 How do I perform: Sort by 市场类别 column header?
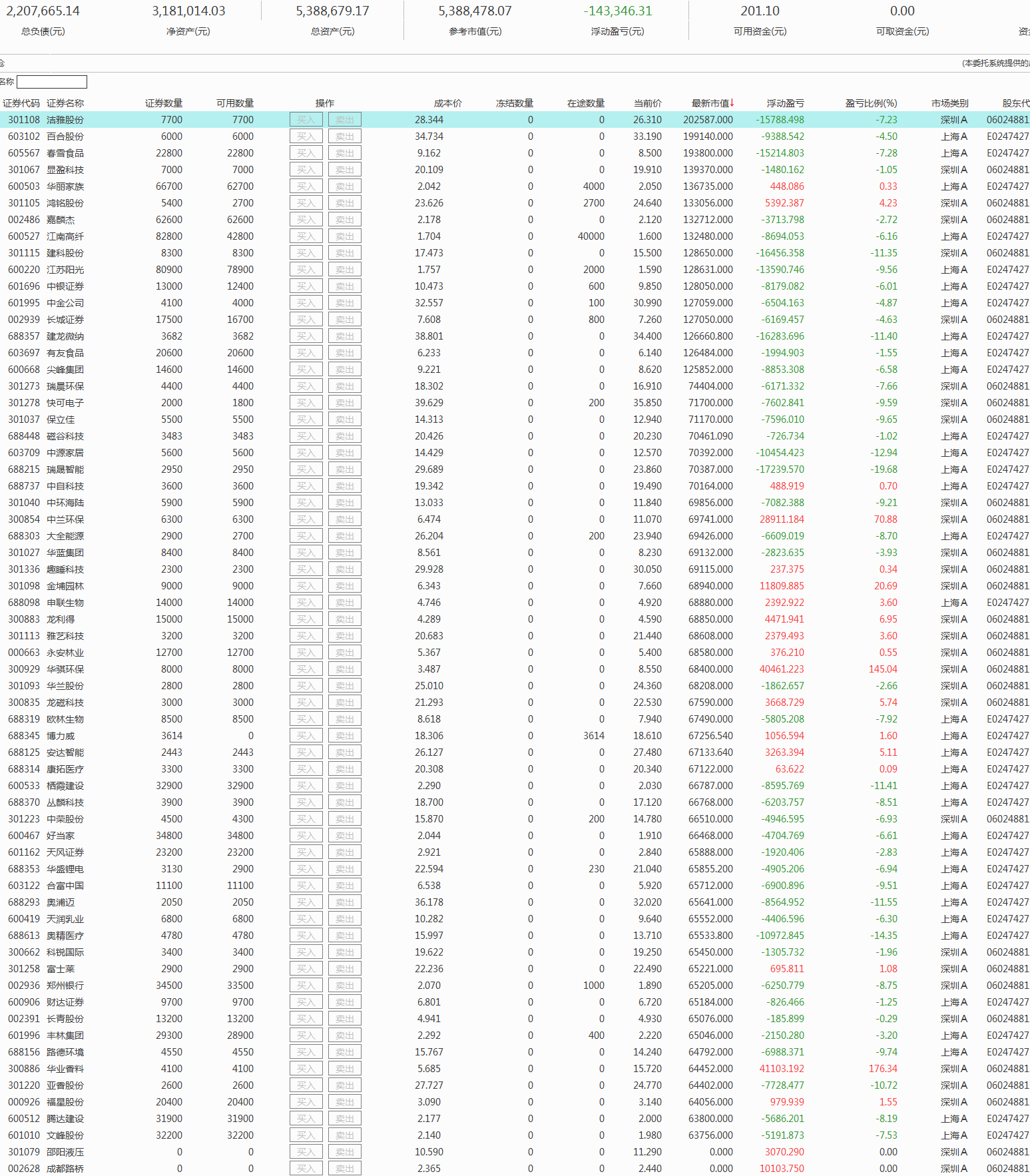(x=950, y=103)
